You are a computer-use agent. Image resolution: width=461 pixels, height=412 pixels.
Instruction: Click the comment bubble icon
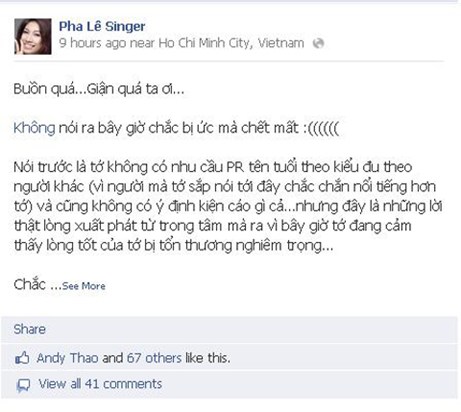[x=23, y=385]
